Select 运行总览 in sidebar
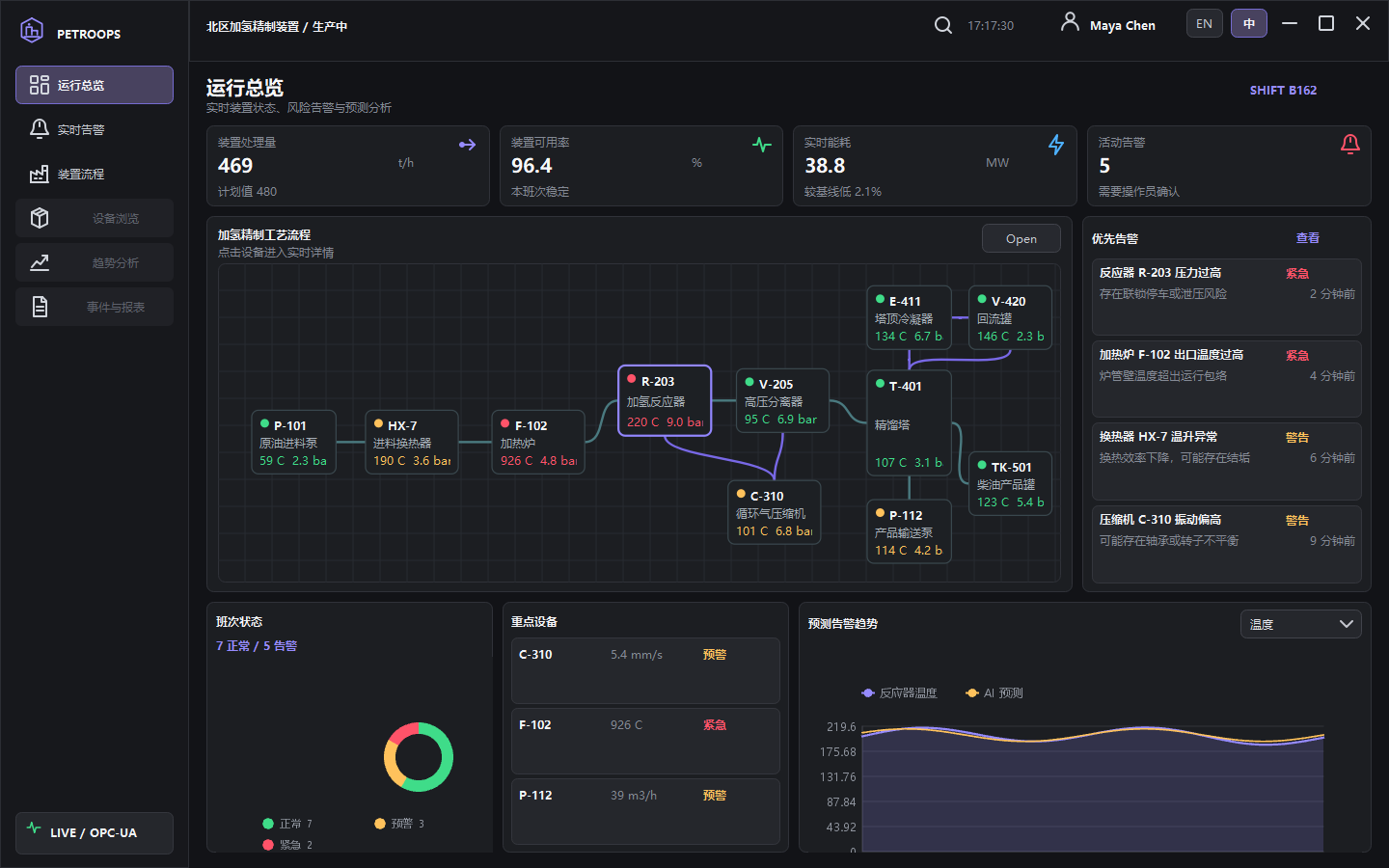This screenshot has height=868, width=1389. pos(95,85)
